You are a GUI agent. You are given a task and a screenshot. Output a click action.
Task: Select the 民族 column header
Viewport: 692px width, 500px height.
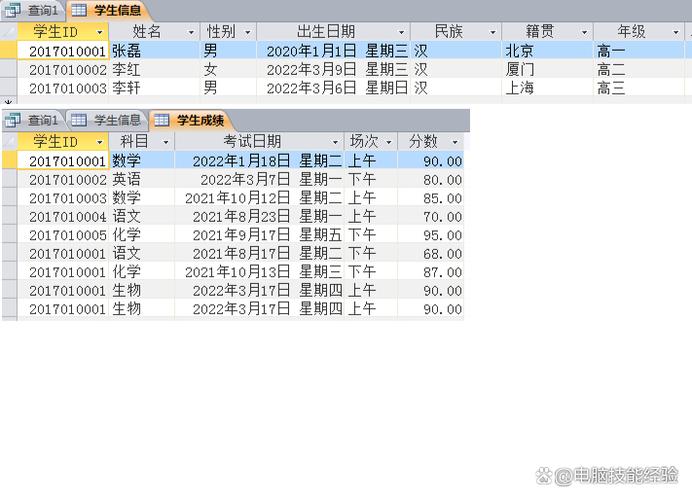point(456,31)
